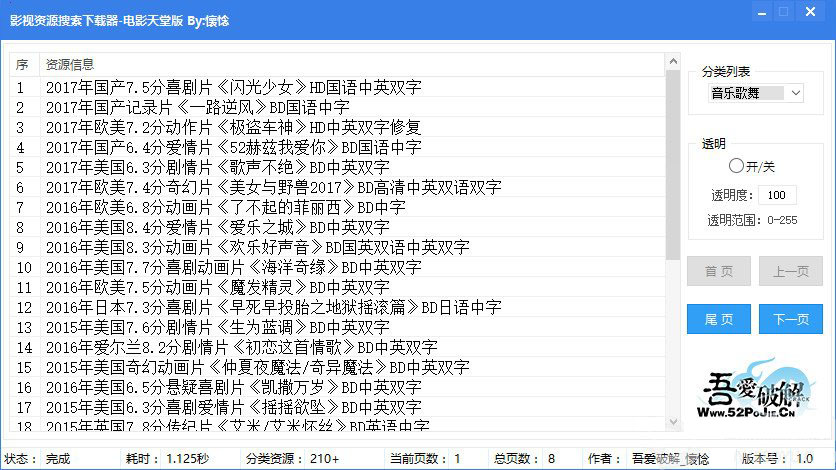836x470 pixels.
Task: Select row 13 《生为蓝调》BD中英双字
Action: [337, 327]
